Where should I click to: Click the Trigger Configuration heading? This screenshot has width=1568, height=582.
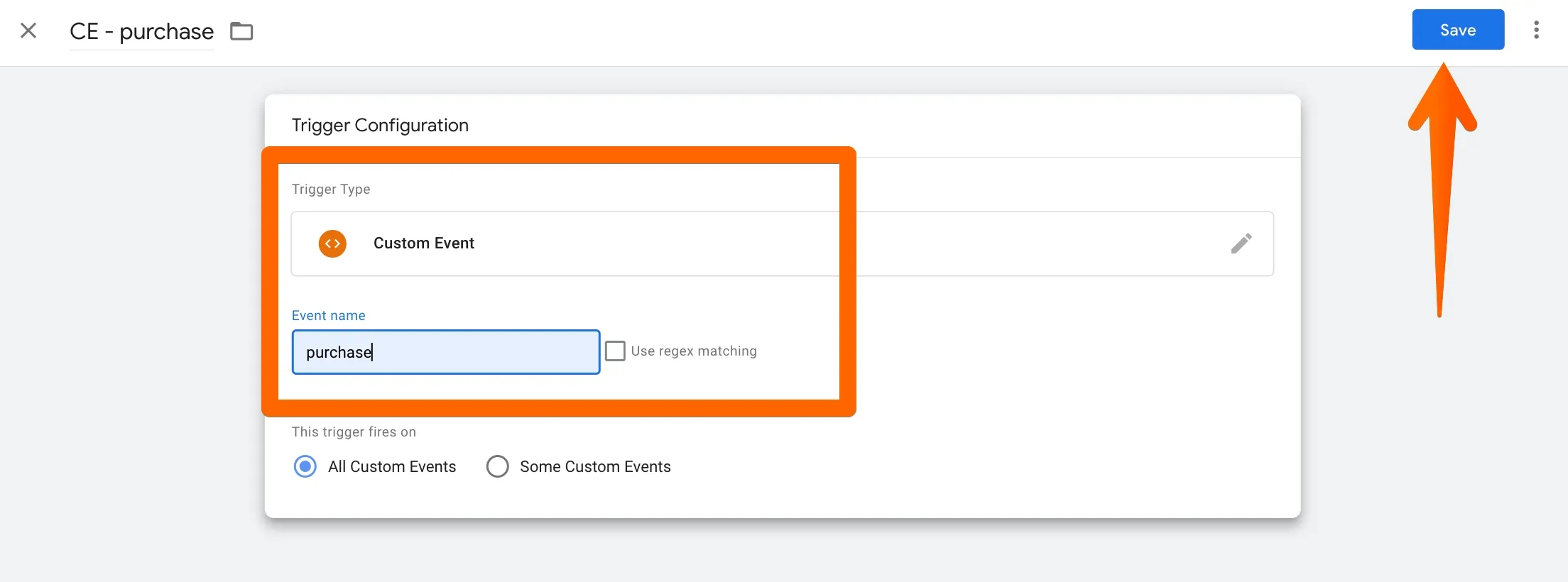pos(380,126)
